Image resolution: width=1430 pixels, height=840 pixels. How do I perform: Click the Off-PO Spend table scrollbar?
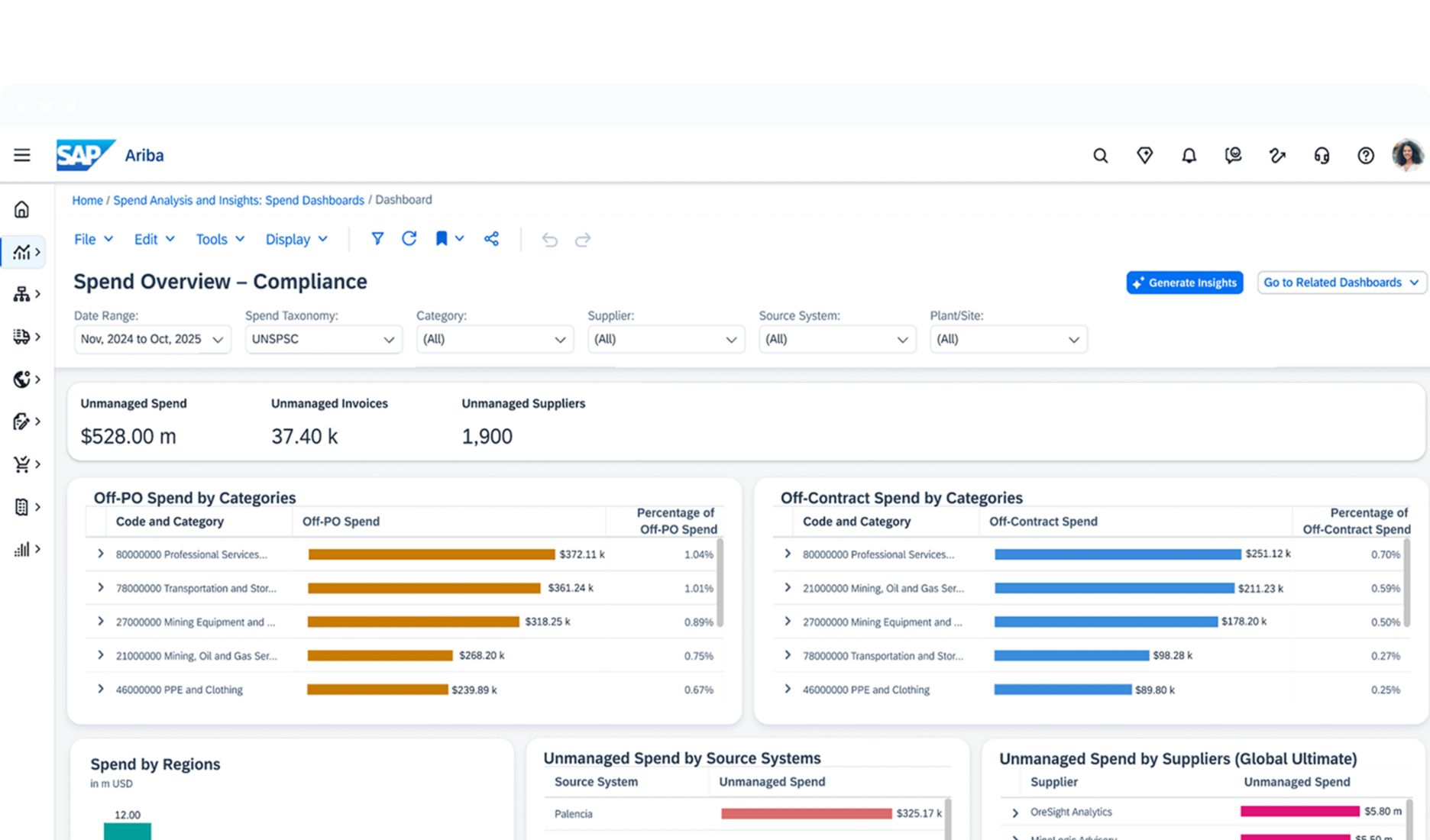coord(720,582)
